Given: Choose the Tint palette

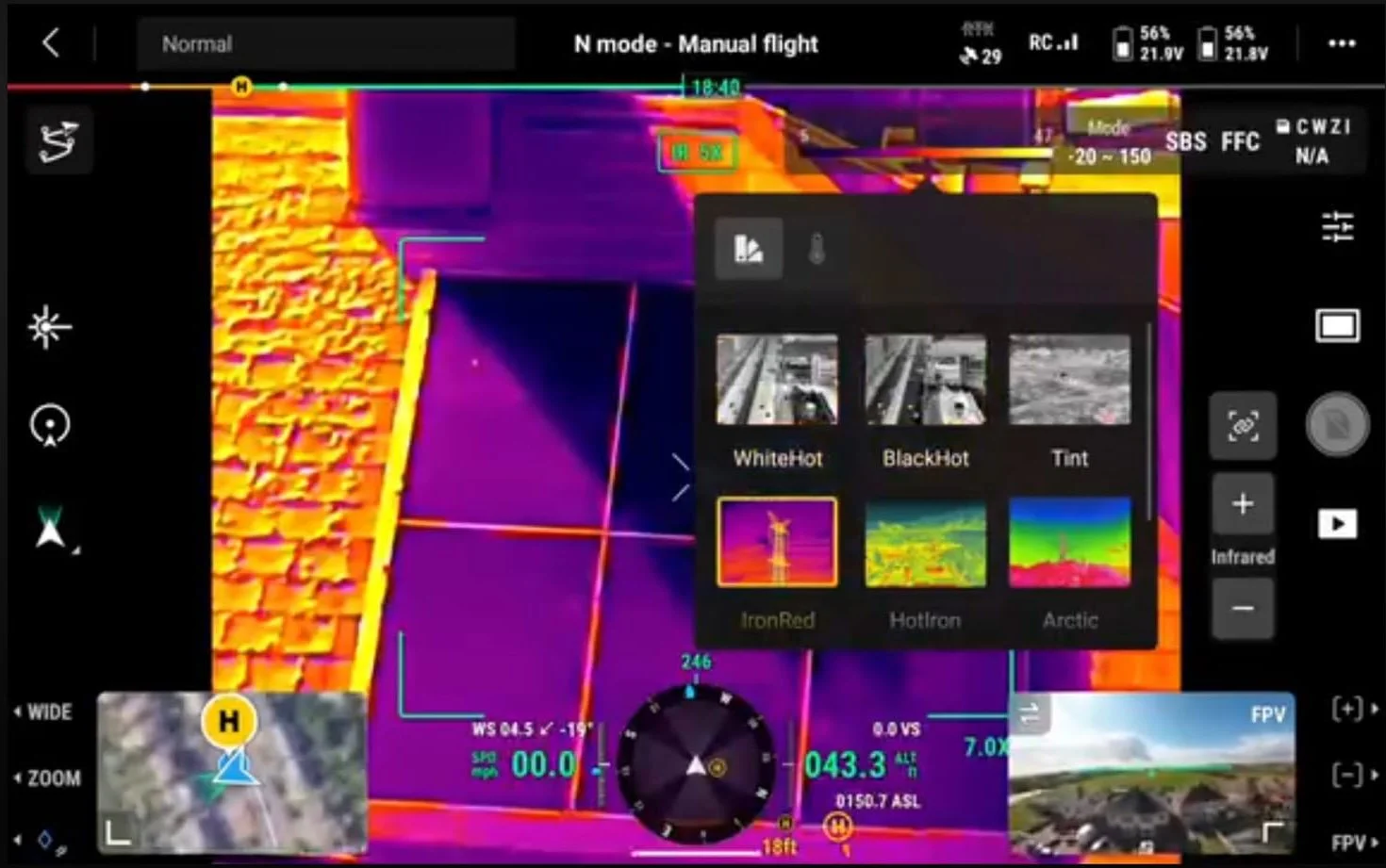Looking at the screenshot, I should (x=1069, y=402).
